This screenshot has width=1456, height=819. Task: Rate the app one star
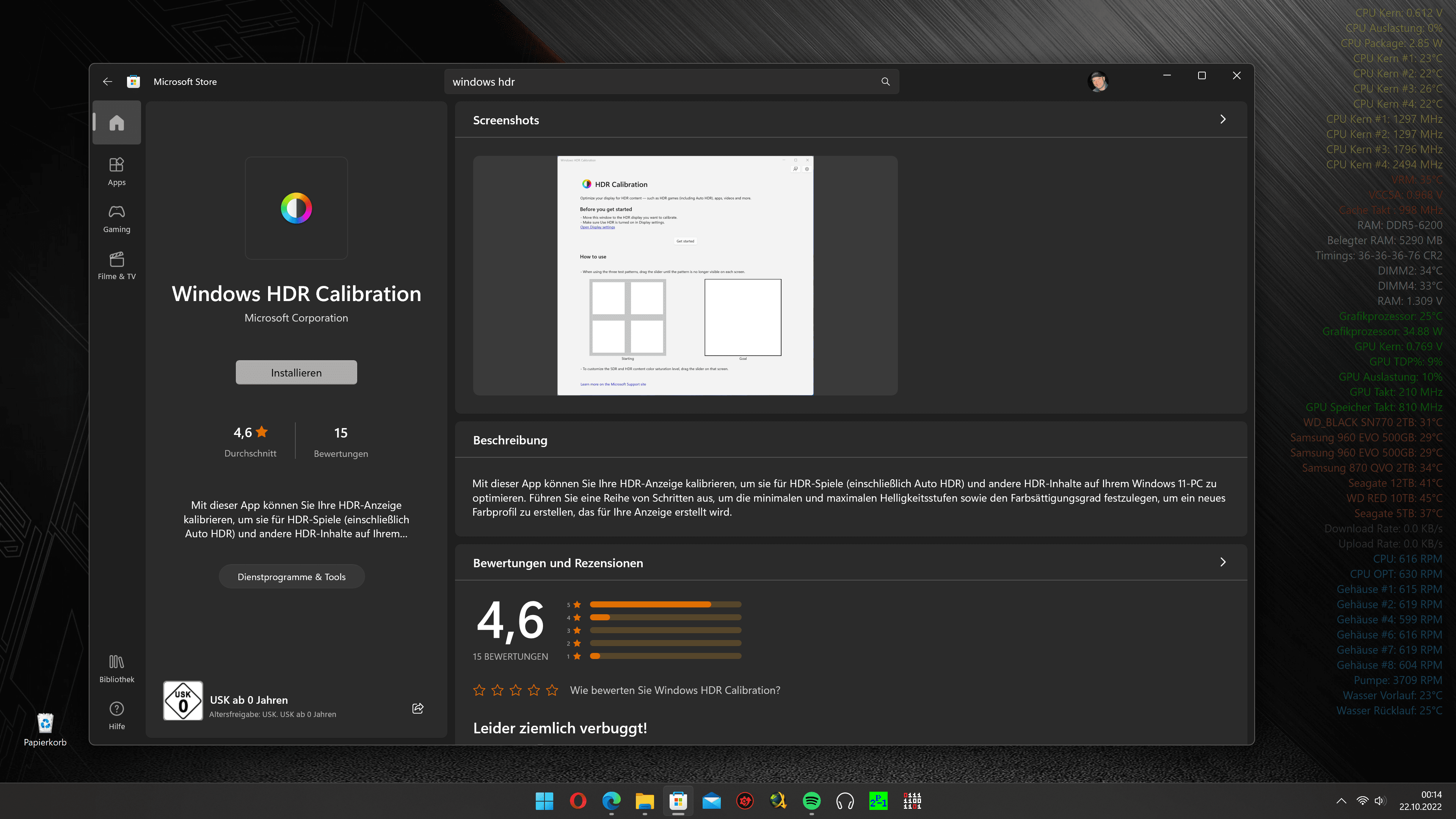pyautogui.click(x=479, y=690)
